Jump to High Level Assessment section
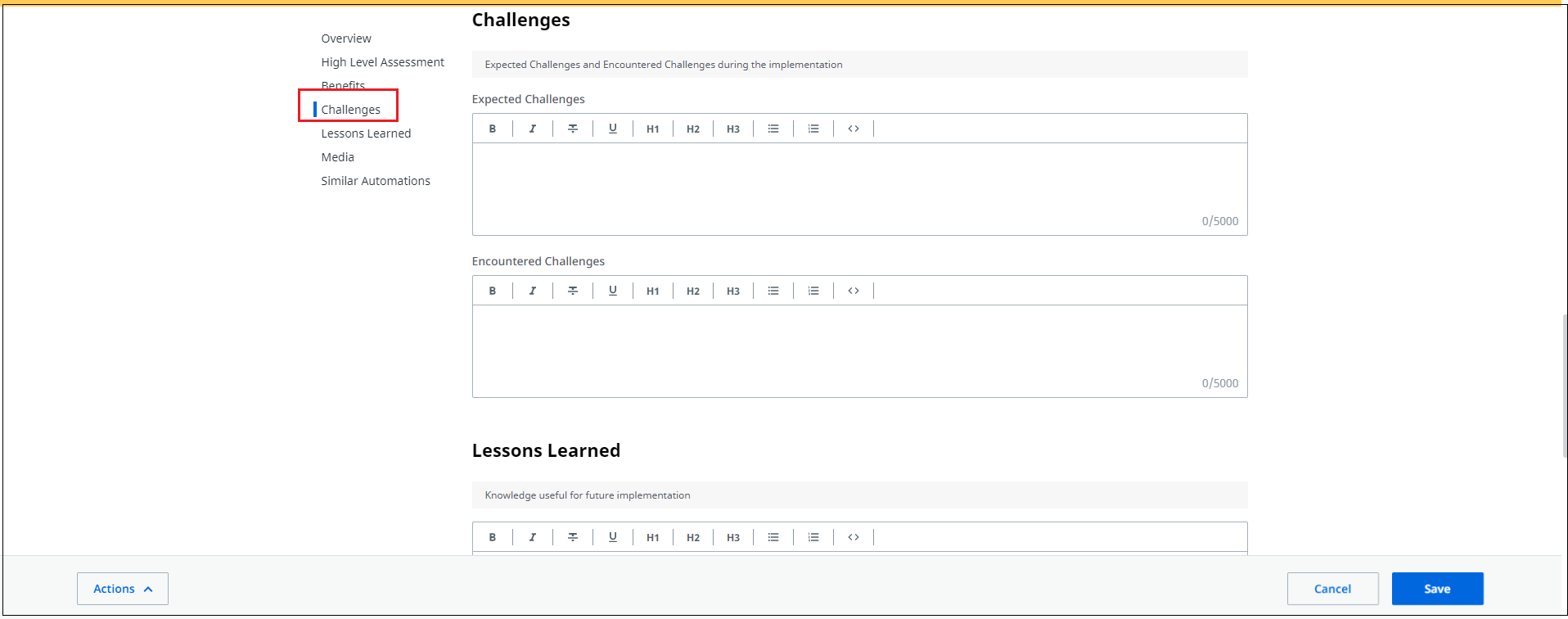This screenshot has width=1568, height=619. [383, 62]
